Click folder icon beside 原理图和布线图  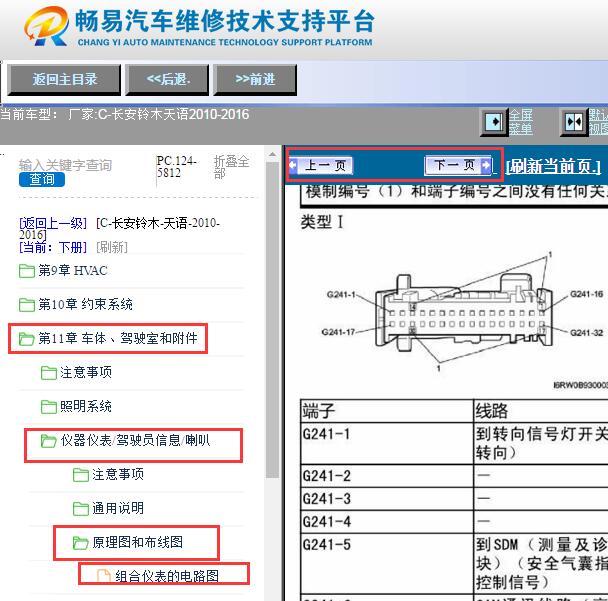pyautogui.click(x=81, y=542)
